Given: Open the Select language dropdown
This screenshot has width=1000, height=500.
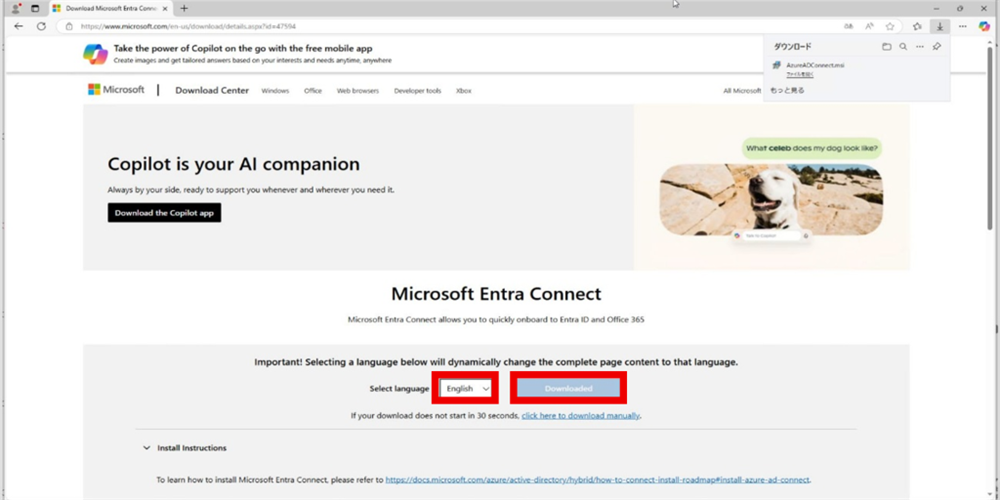Looking at the screenshot, I should pyautogui.click(x=469, y=388).
